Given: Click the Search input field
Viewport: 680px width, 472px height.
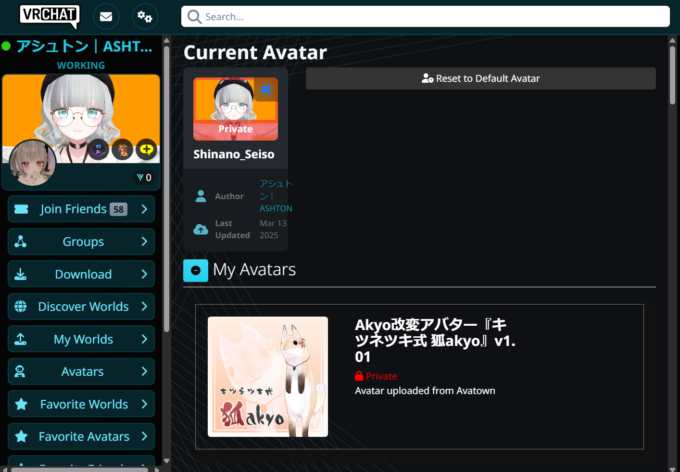Looking at the screenshot, I should click(425, 17).
